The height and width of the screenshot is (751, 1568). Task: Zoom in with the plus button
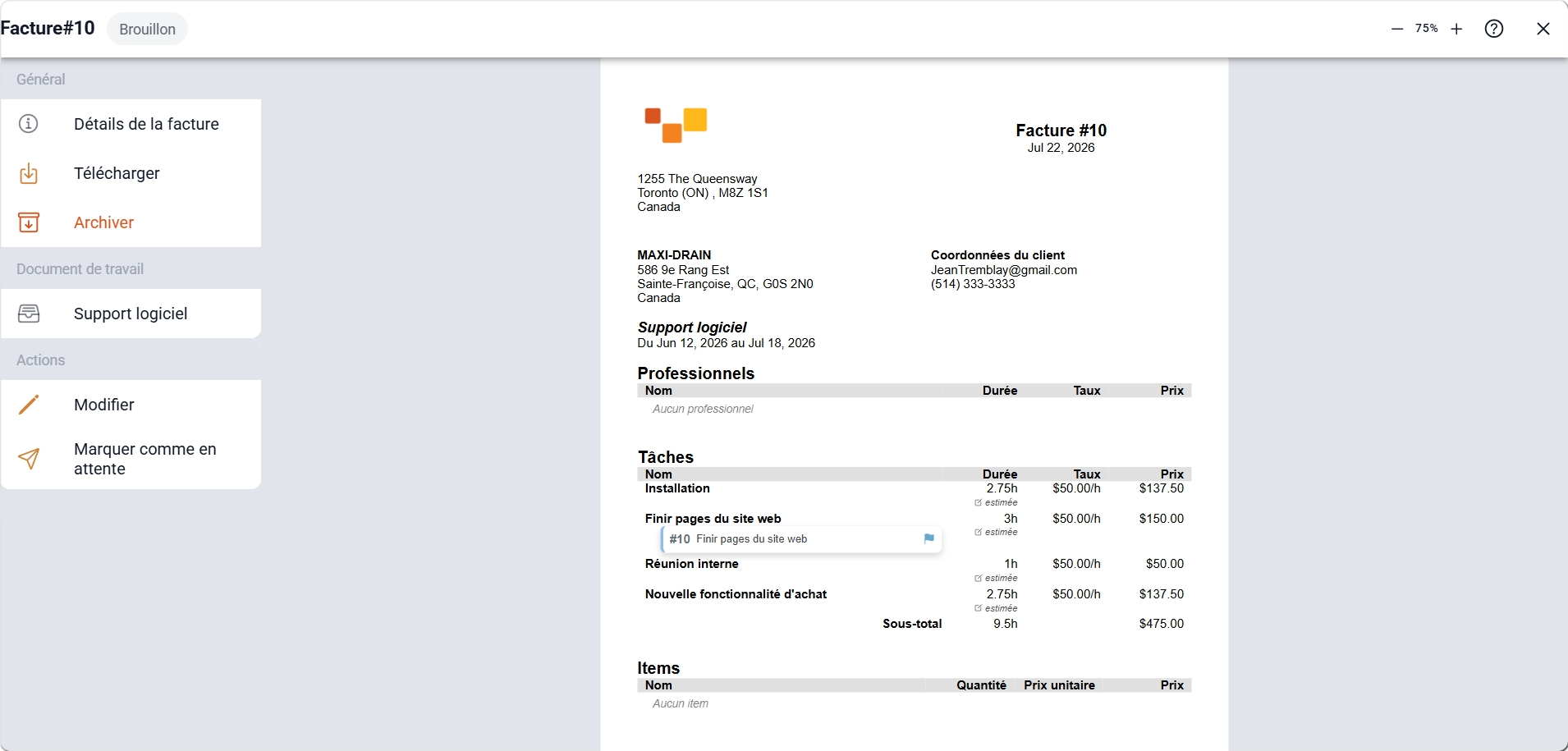[x=1456, y=29]
